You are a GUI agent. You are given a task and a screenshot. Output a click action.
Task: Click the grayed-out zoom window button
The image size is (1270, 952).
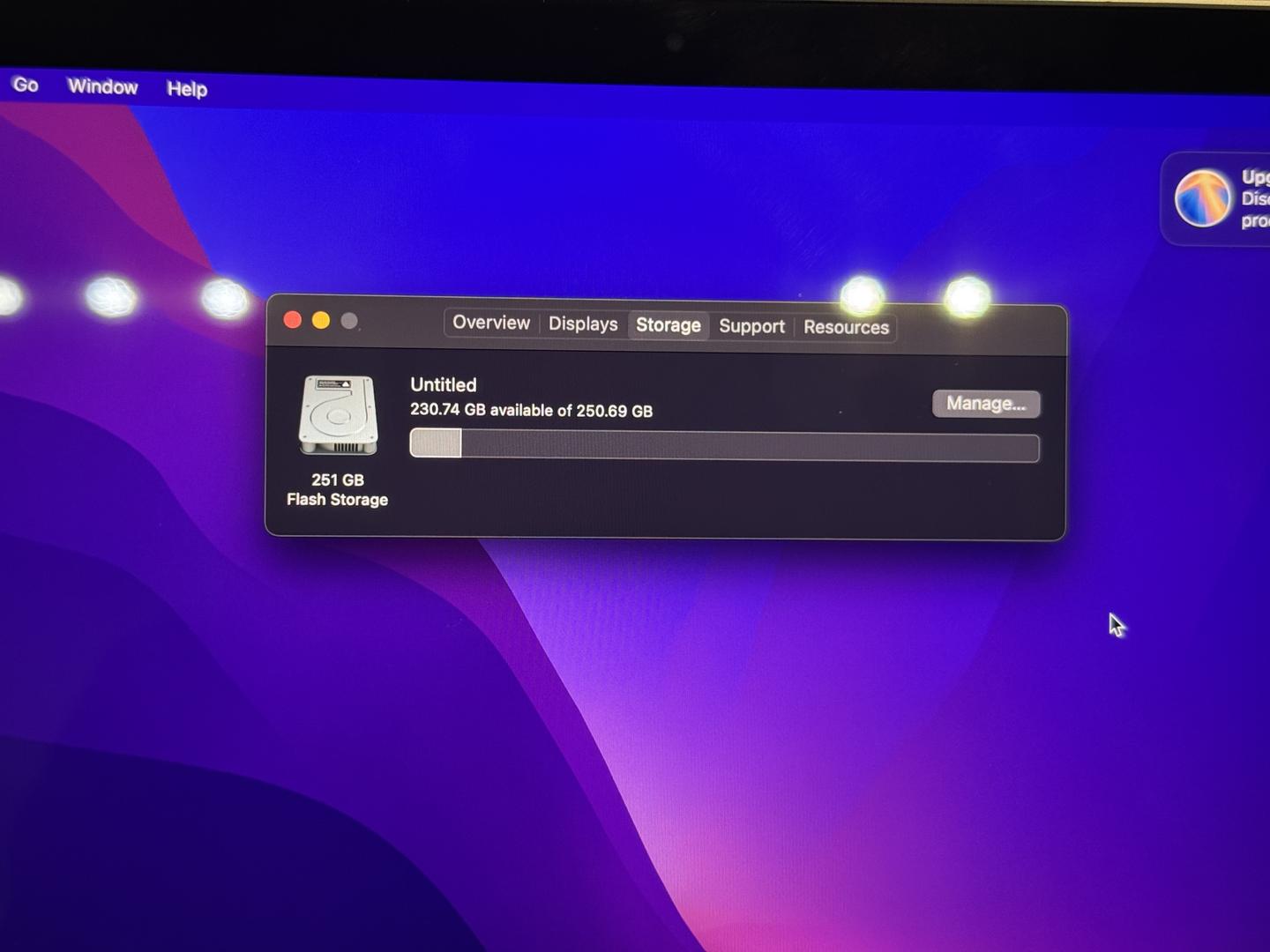click(x=349, y=322)
